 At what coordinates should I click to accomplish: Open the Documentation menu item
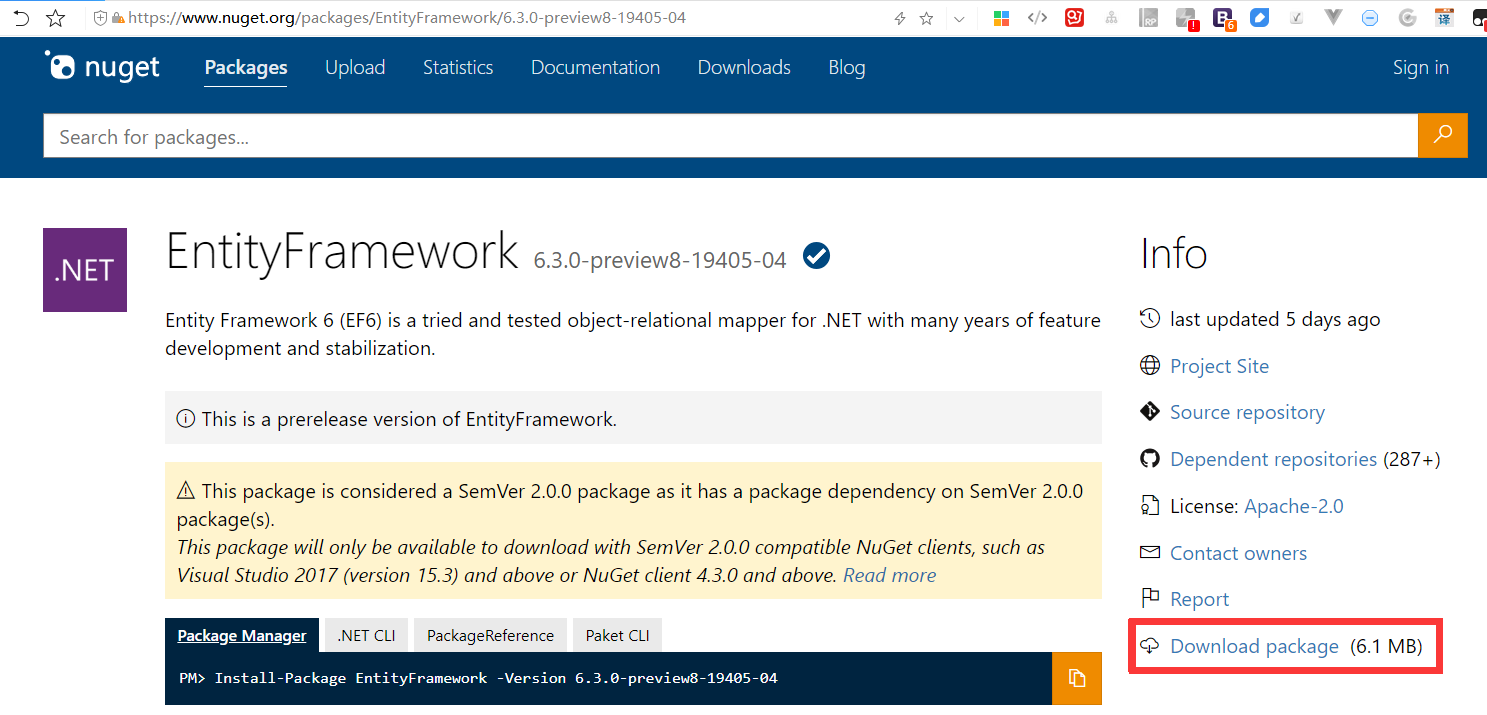[x=595, y=67]
